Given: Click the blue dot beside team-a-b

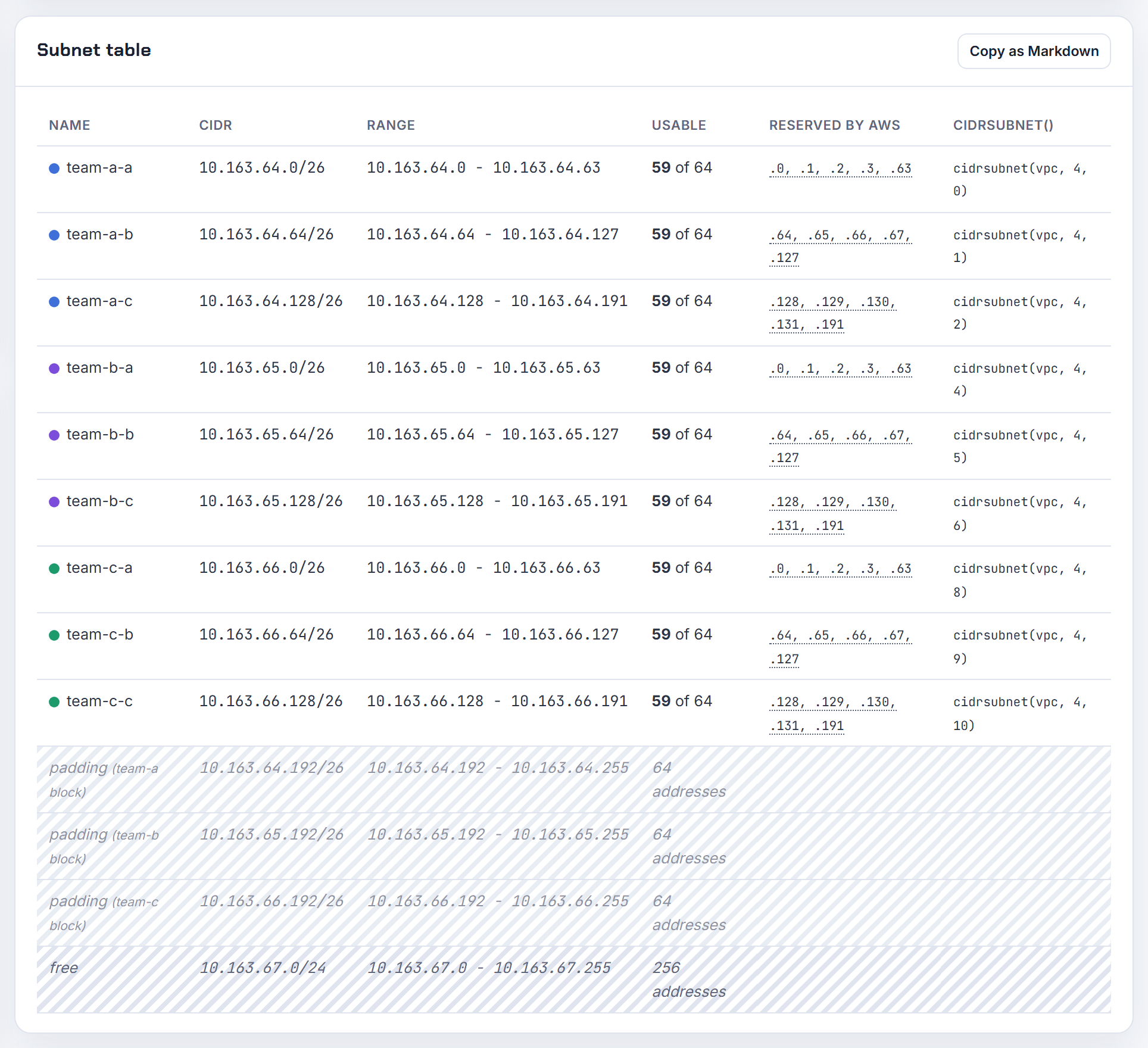Looking at the screenshot, I should point(54,235).
